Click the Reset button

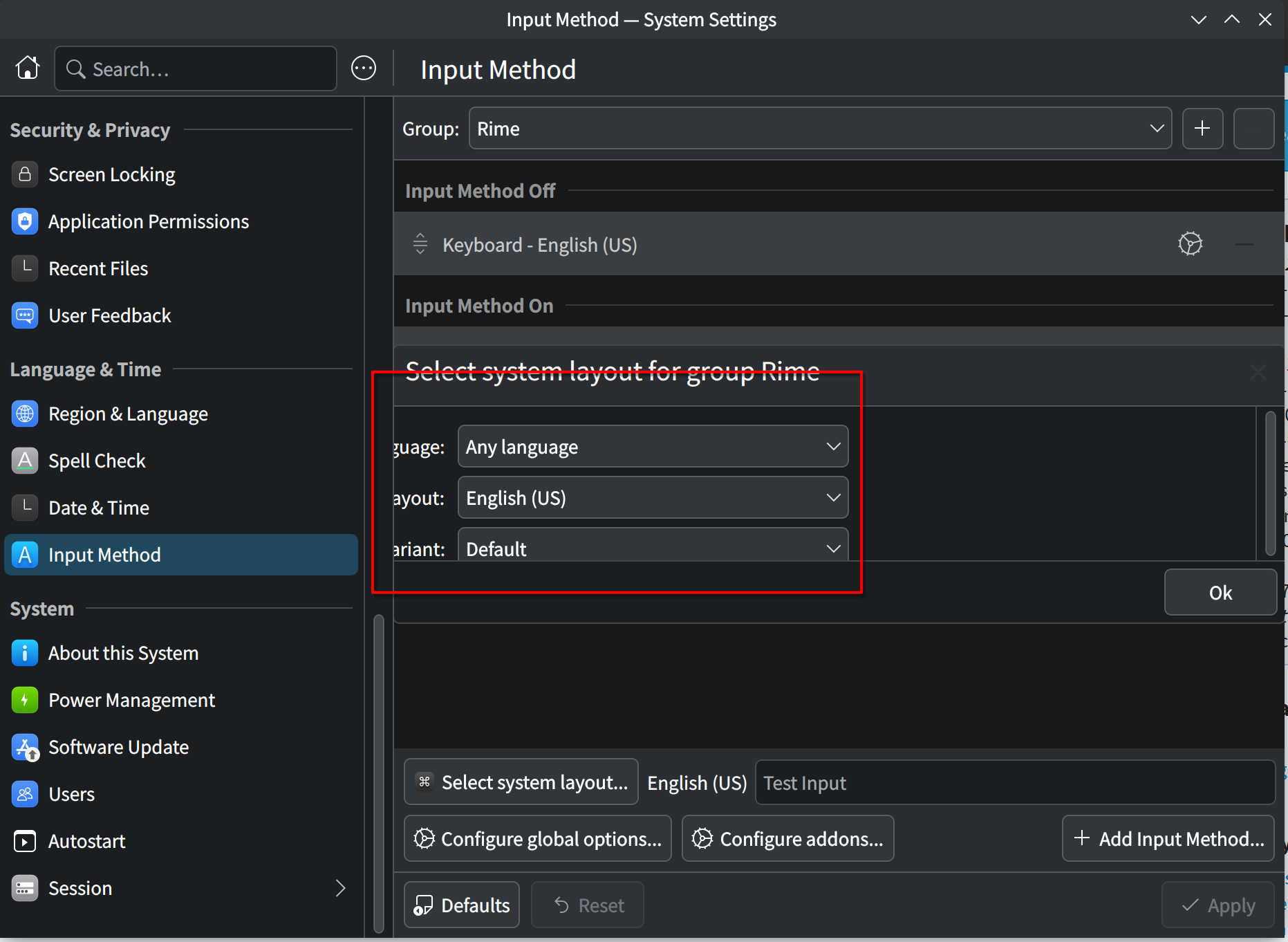tap(588, 905)
